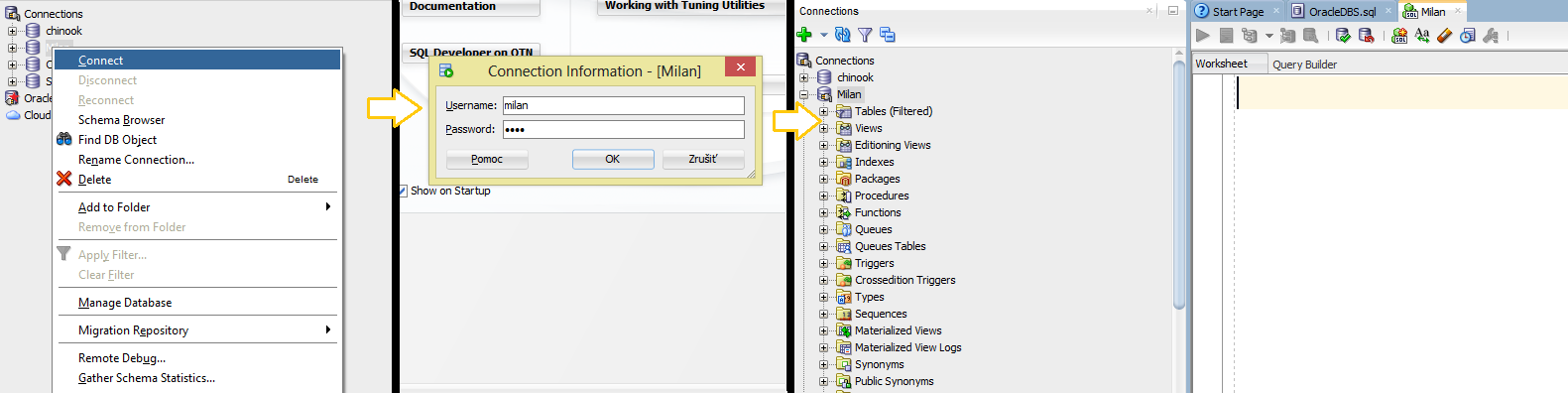The height and width of the screenshot is (393, 1568).
Task: Click the binoculars Find DB Object icon
Action: pos(63,139)
